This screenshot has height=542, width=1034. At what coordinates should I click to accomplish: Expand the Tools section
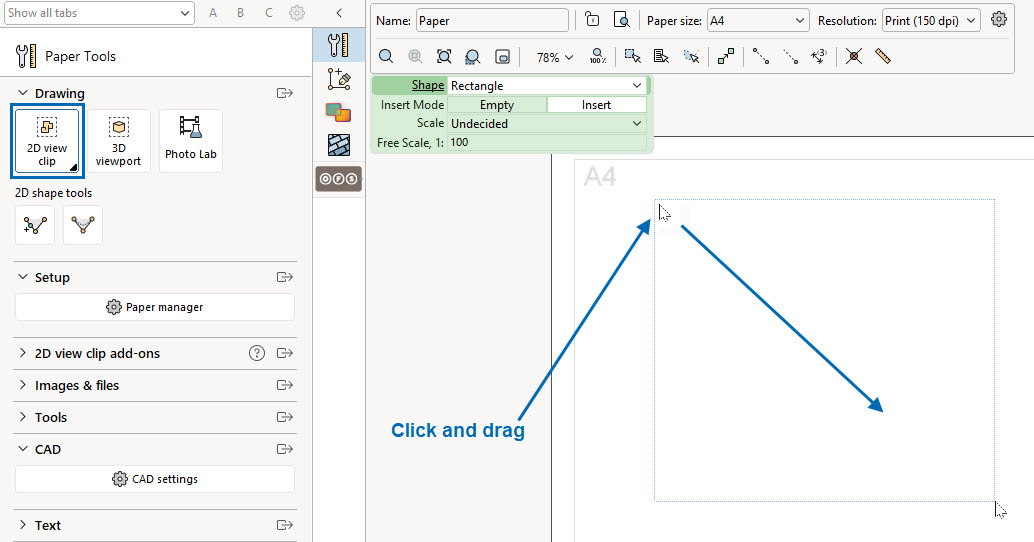tap(22, 417)
